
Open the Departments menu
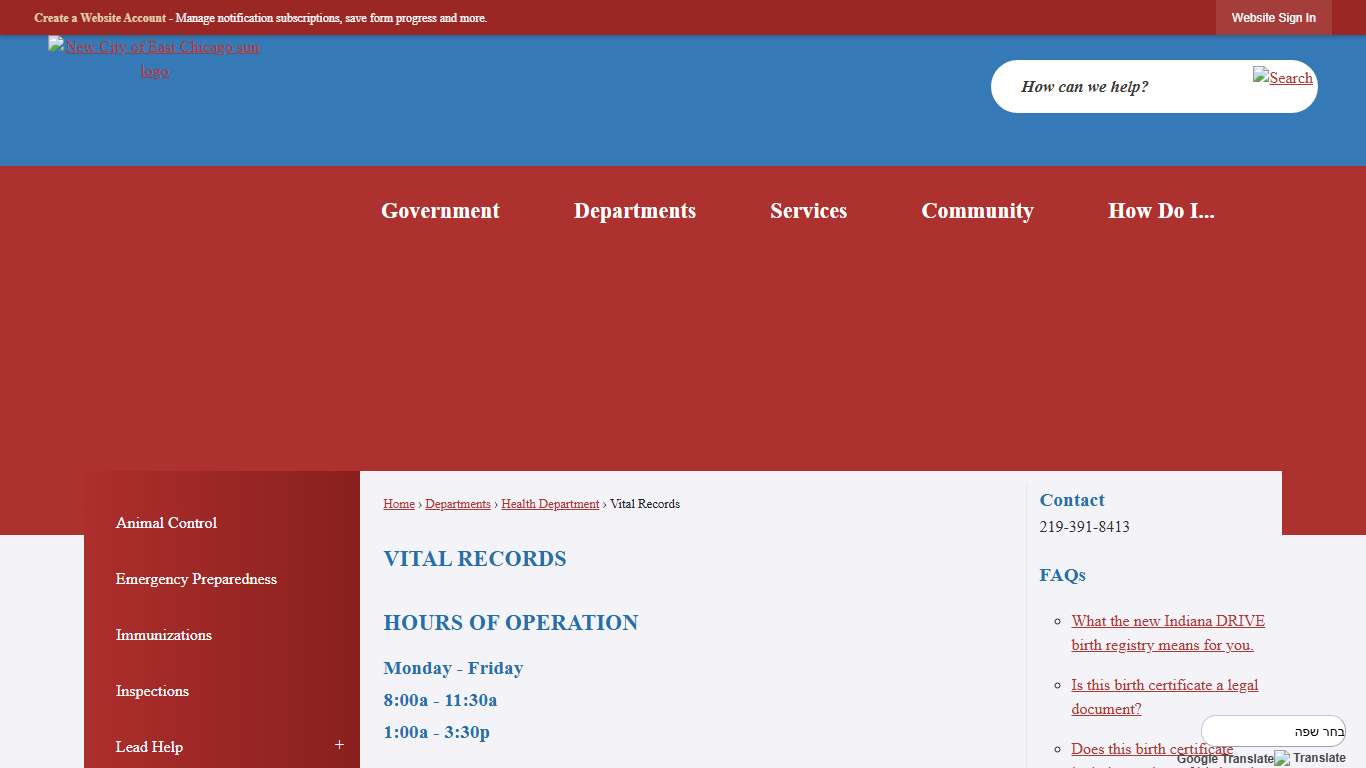pos(634,211)
